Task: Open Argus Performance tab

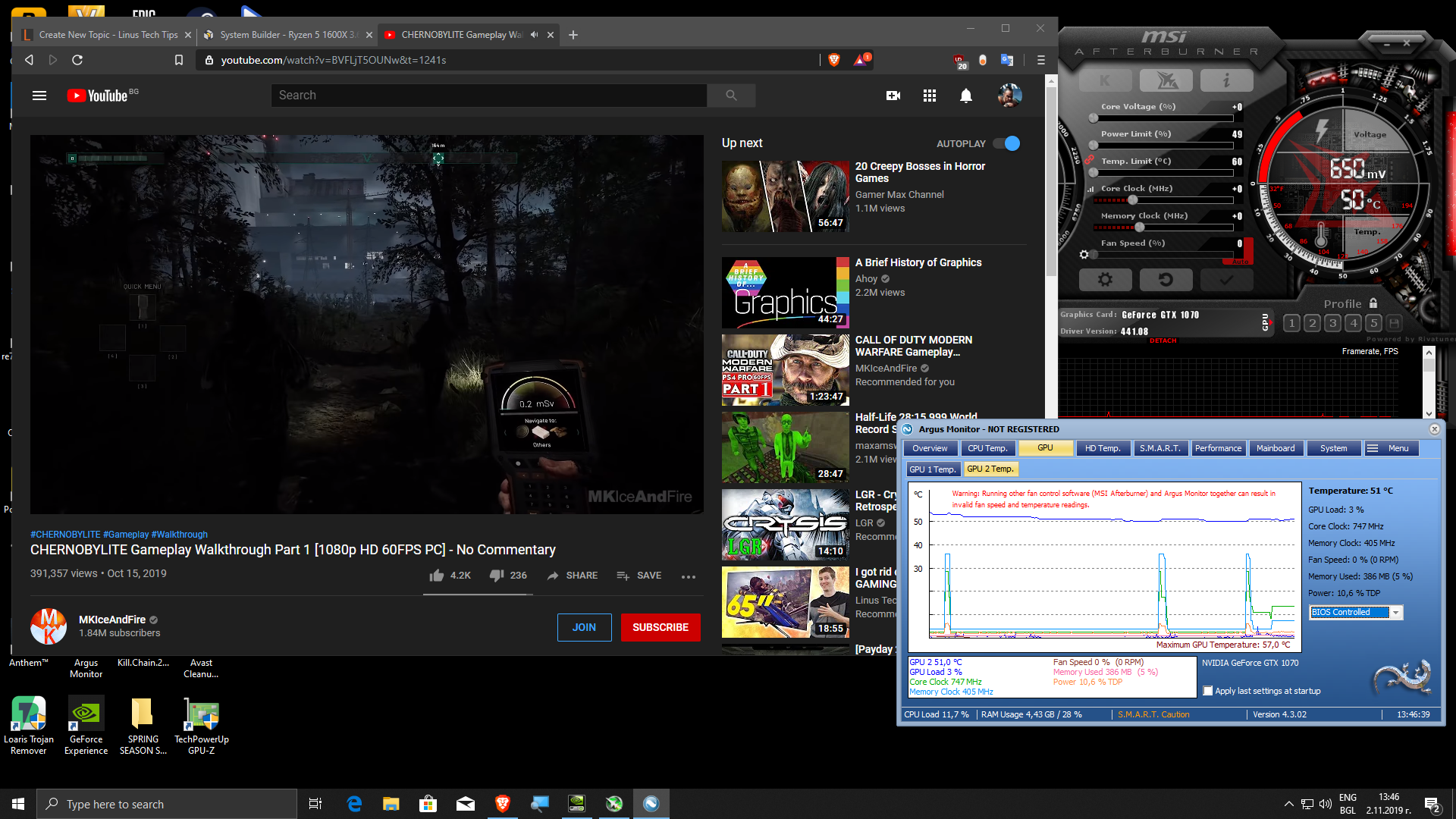Action: click(x=1218, y=449)
